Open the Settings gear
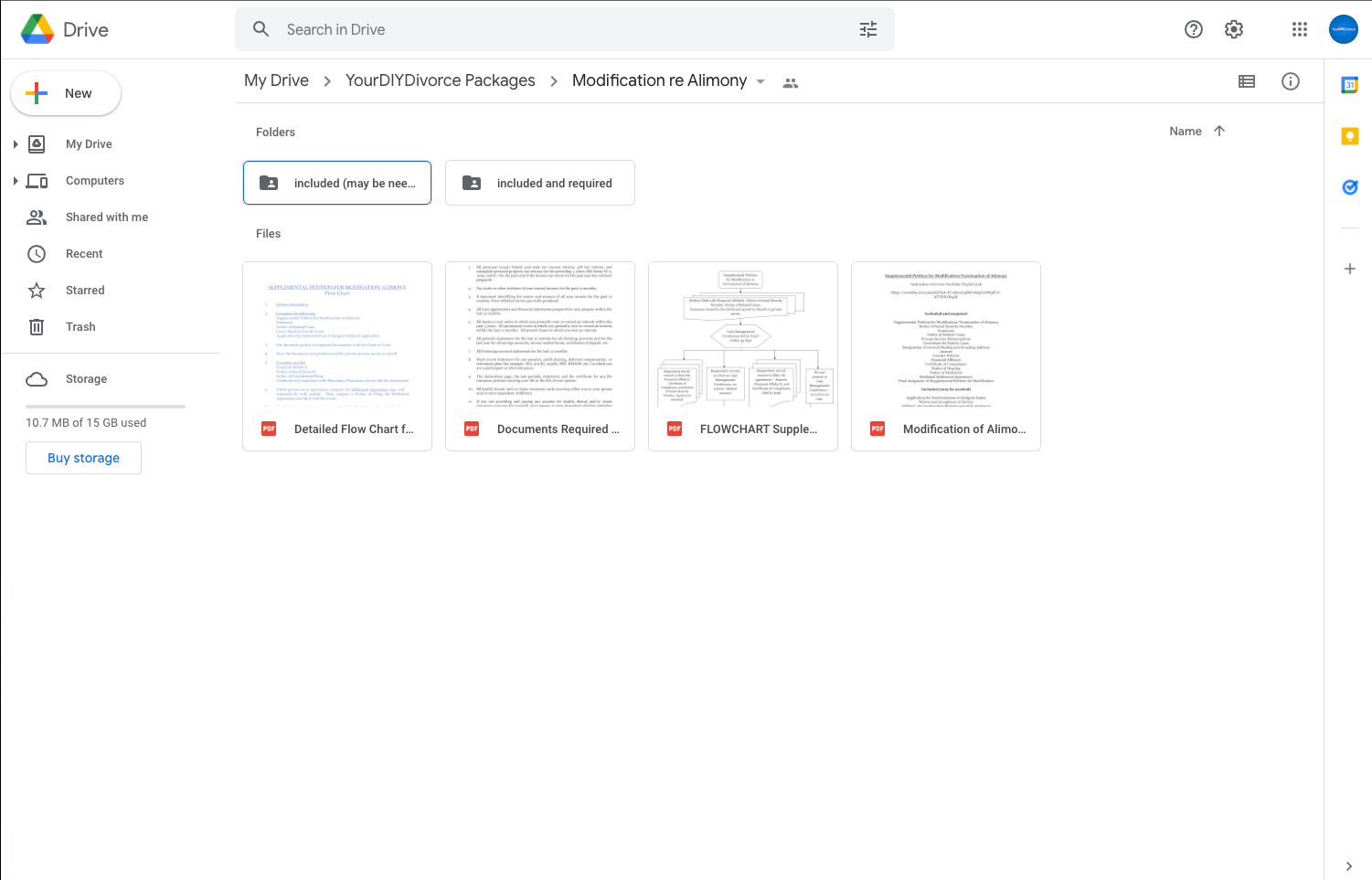1372x880 pixels. click(x=1234, y=29)
